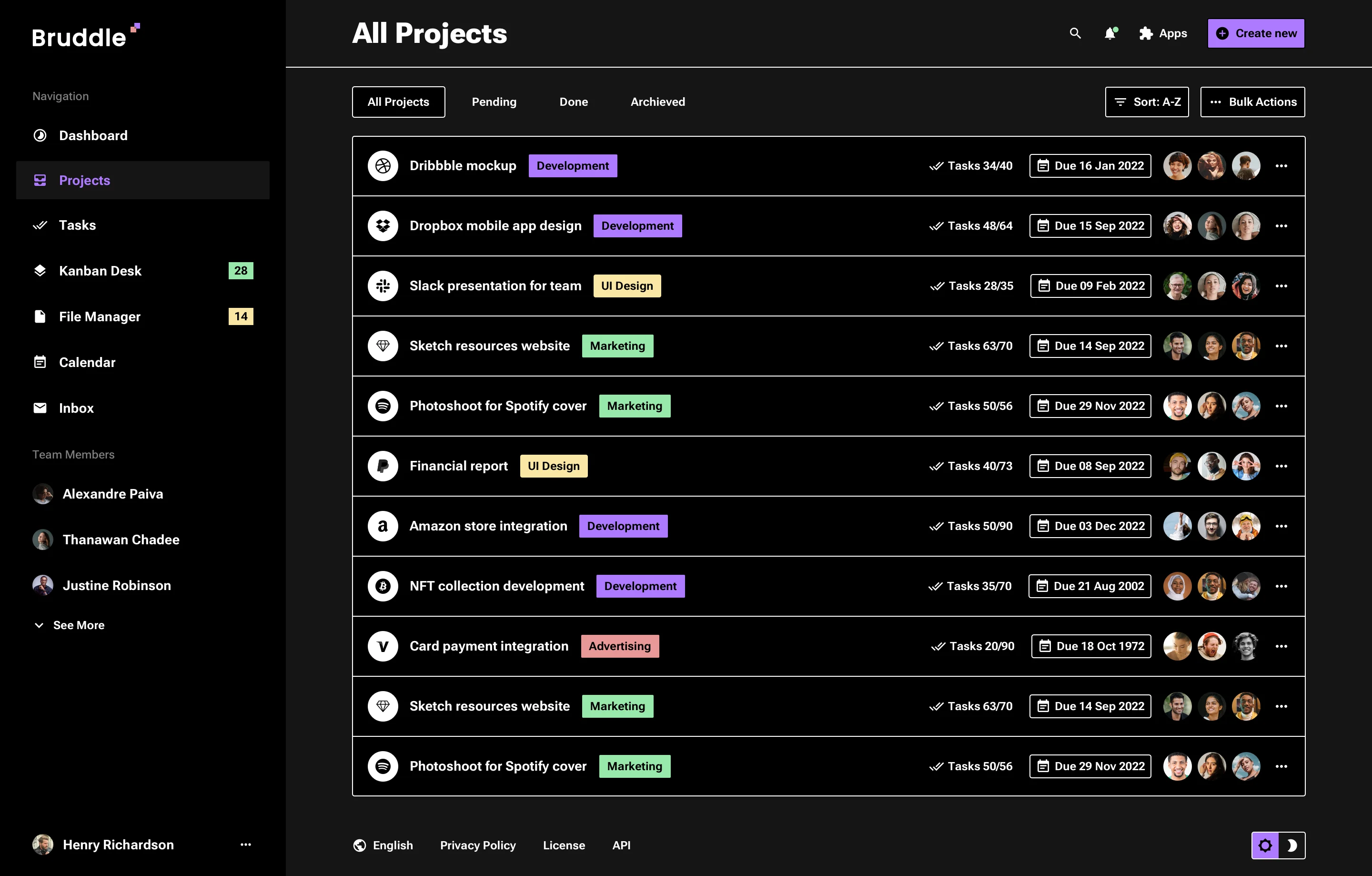1372x876 pixels.
Task: Open the search icon in the header
Action: [1075, 34]
